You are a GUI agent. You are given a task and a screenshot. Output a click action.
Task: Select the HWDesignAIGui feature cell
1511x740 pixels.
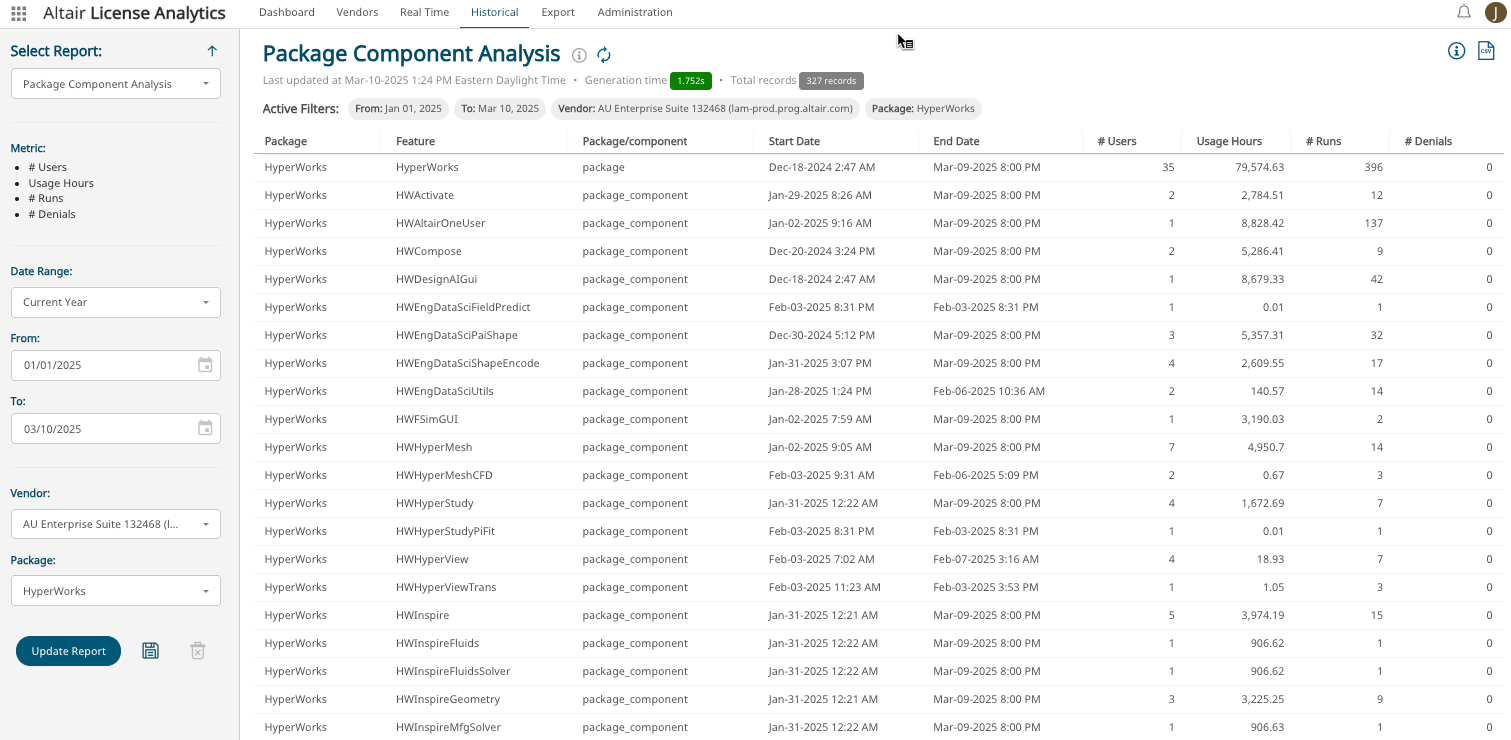(x=436, y=279)
